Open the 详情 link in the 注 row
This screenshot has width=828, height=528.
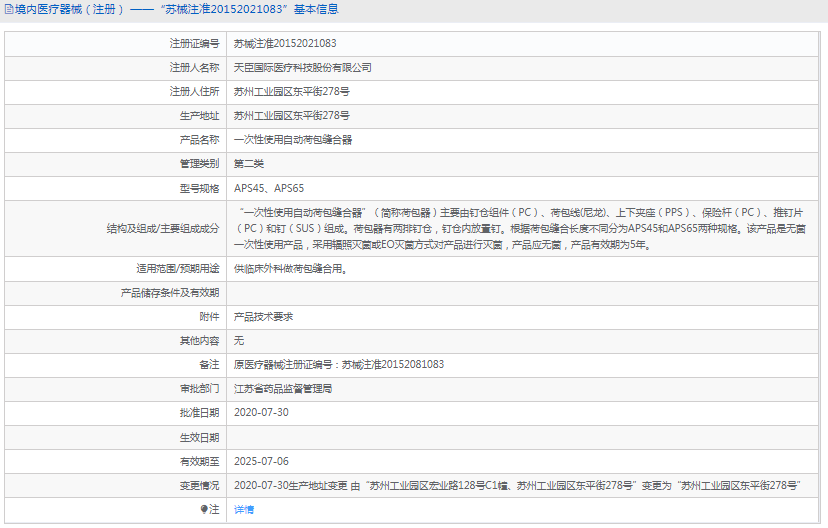244,510
